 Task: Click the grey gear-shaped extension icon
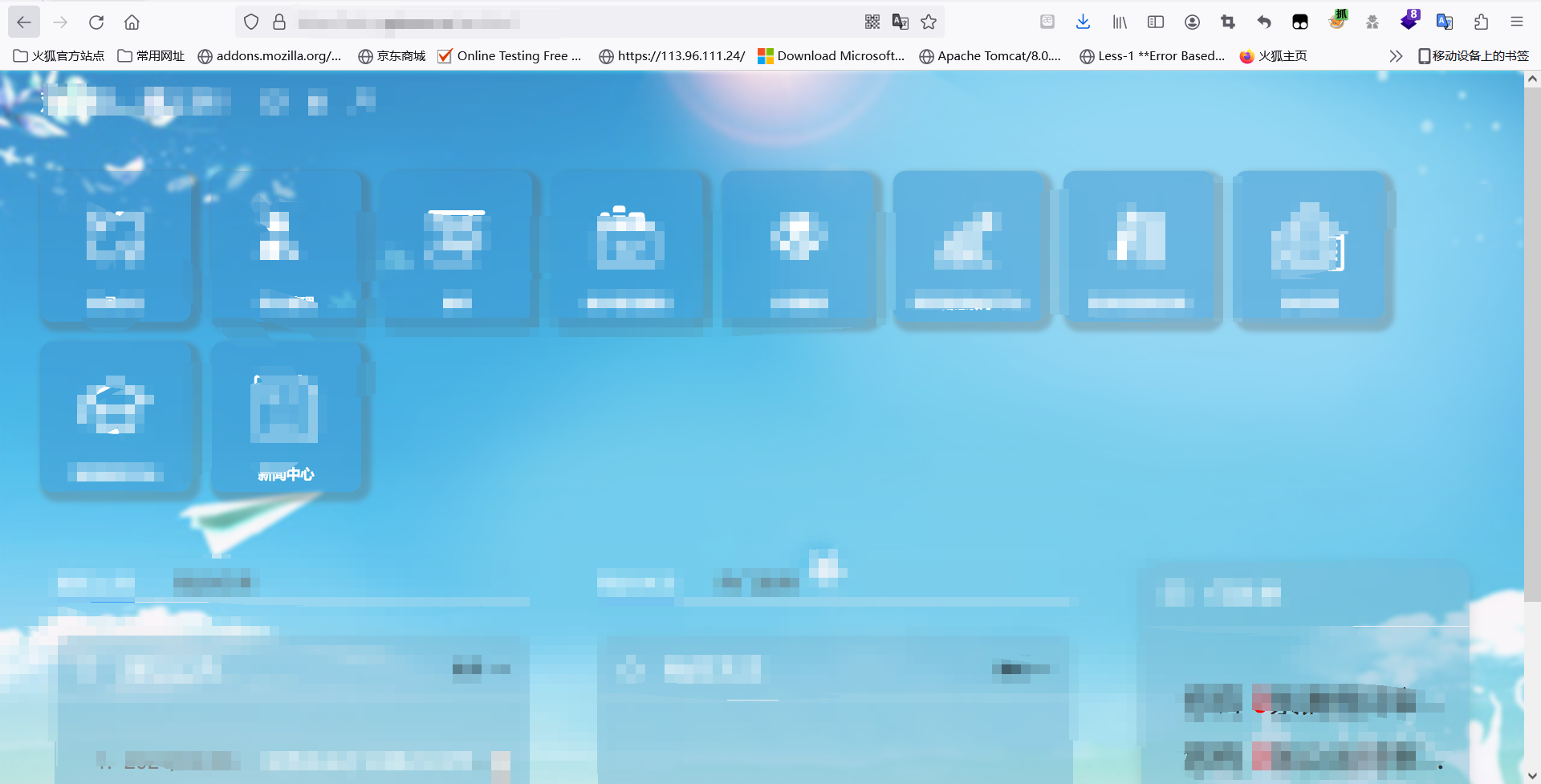pos(1372,22)
